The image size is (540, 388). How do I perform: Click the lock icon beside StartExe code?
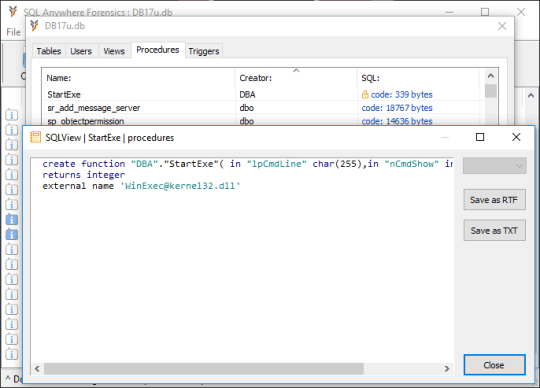(x=365, y=94)
